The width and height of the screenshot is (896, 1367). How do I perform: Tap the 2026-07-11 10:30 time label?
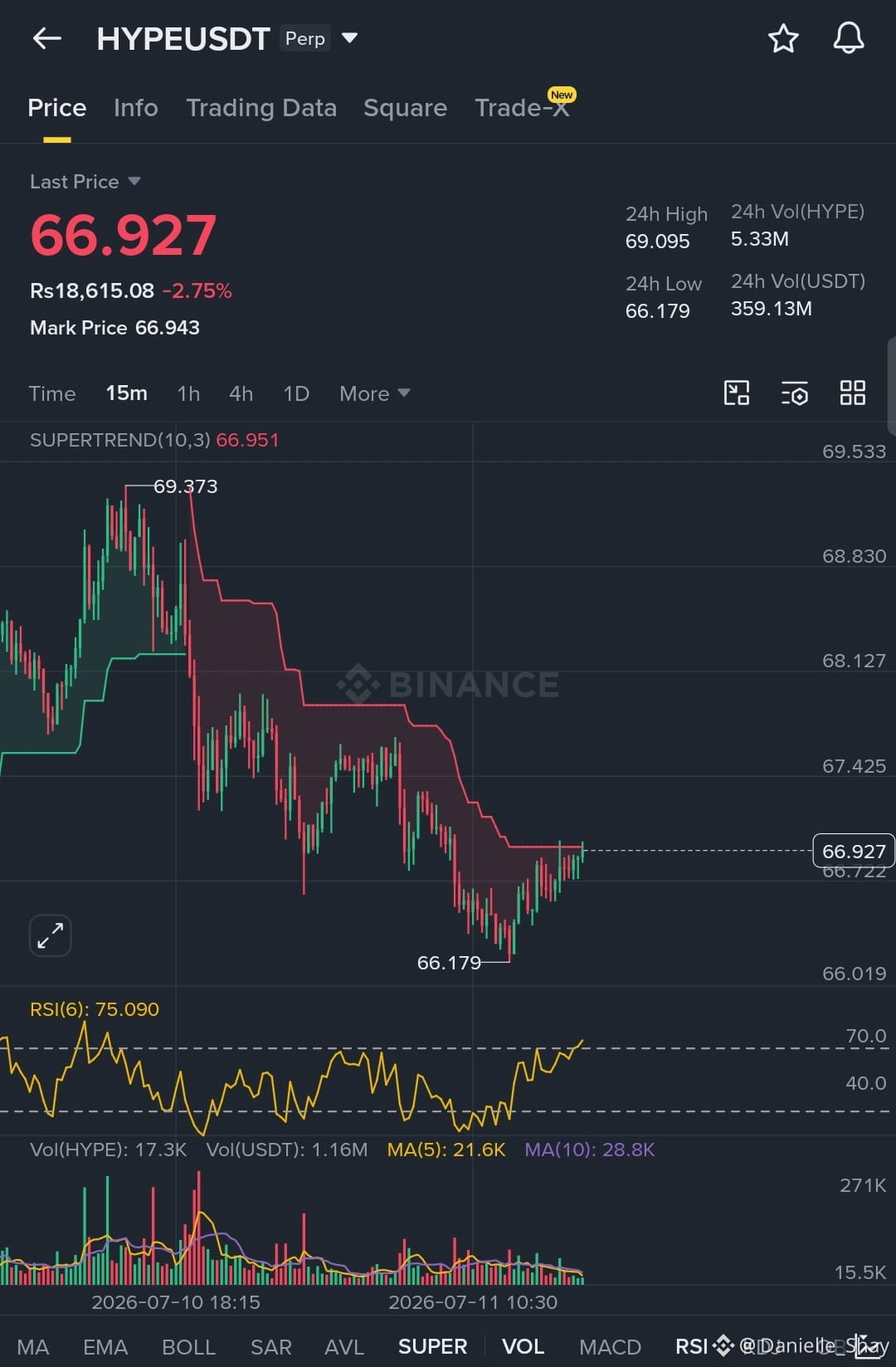(473, 1302)
